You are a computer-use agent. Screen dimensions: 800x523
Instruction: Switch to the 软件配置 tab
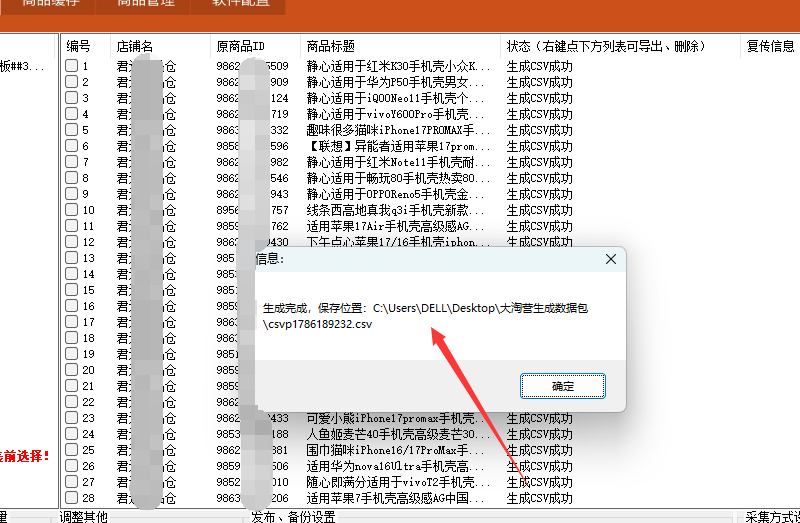pos(239,4)
